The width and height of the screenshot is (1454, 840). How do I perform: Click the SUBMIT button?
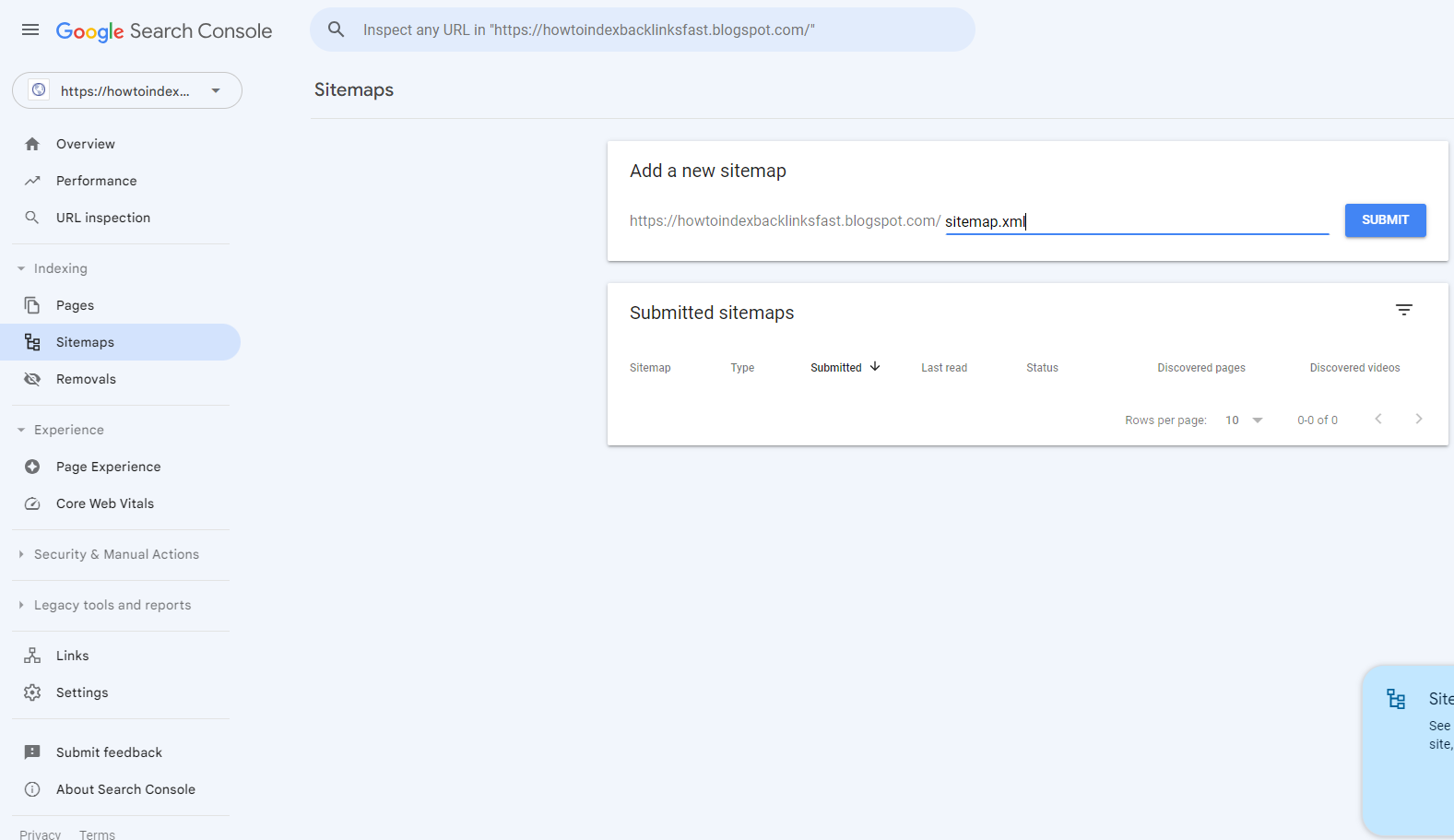click(1385, 220)
